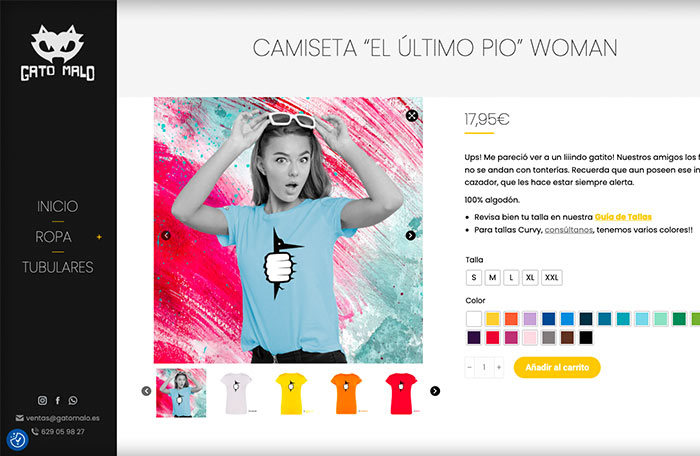Screen dimensions: 700x456
Task: Open TUBULARES menu item
Action: click(58, 267)
